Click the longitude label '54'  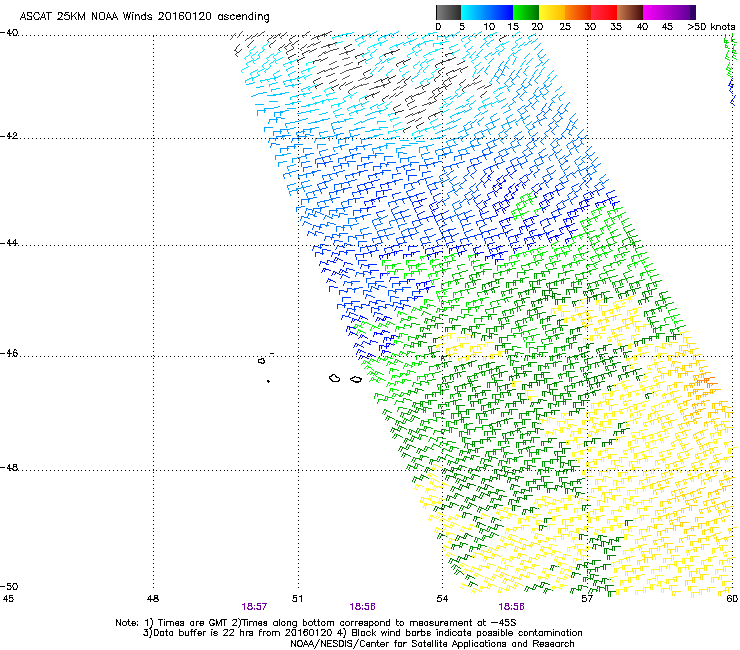(442, 599)
